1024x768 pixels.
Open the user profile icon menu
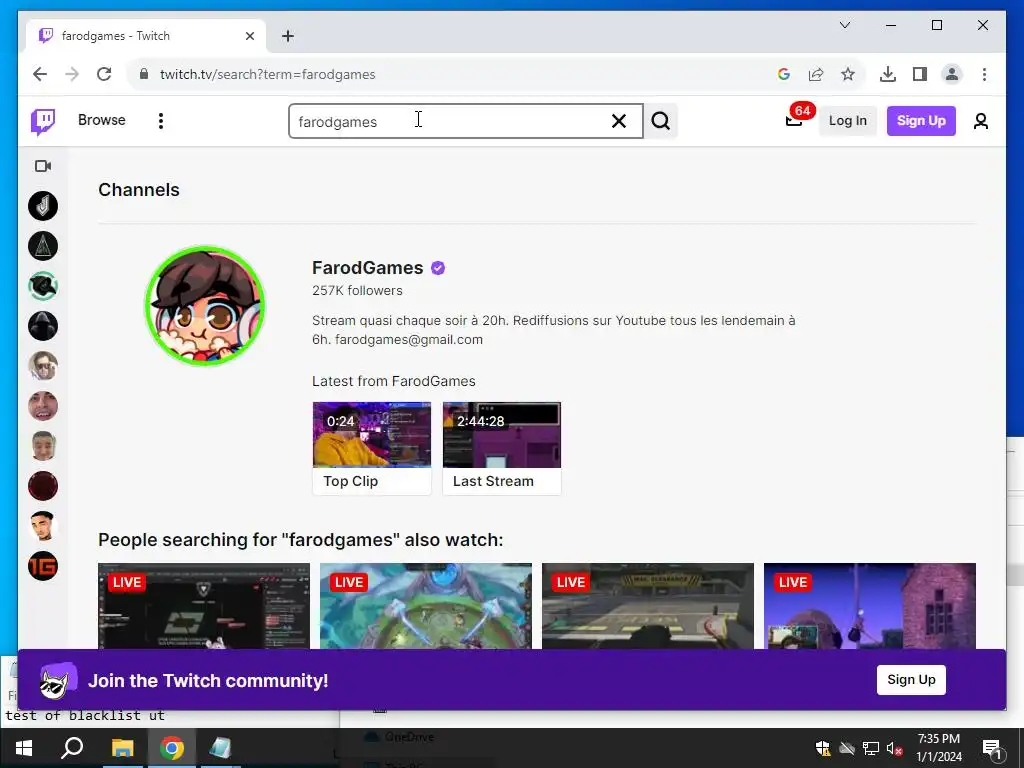click(980, 121)
